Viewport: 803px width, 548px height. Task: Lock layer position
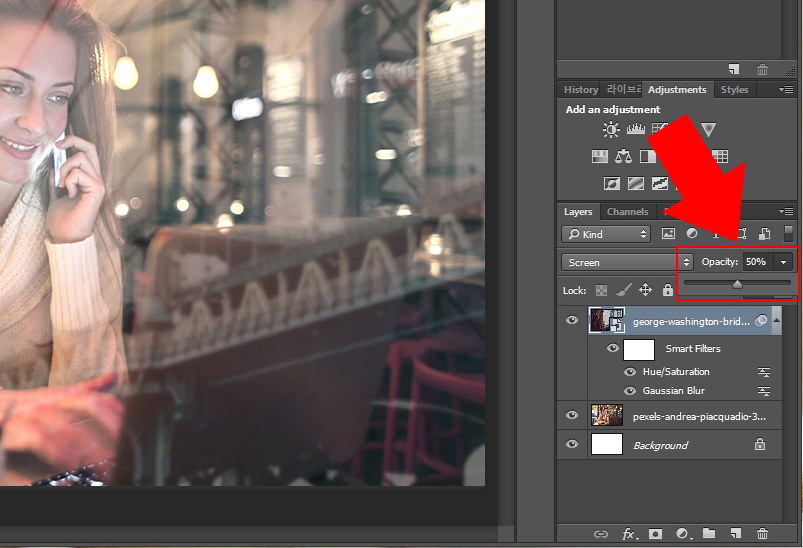pyautogui.click(x=645, y=290)
